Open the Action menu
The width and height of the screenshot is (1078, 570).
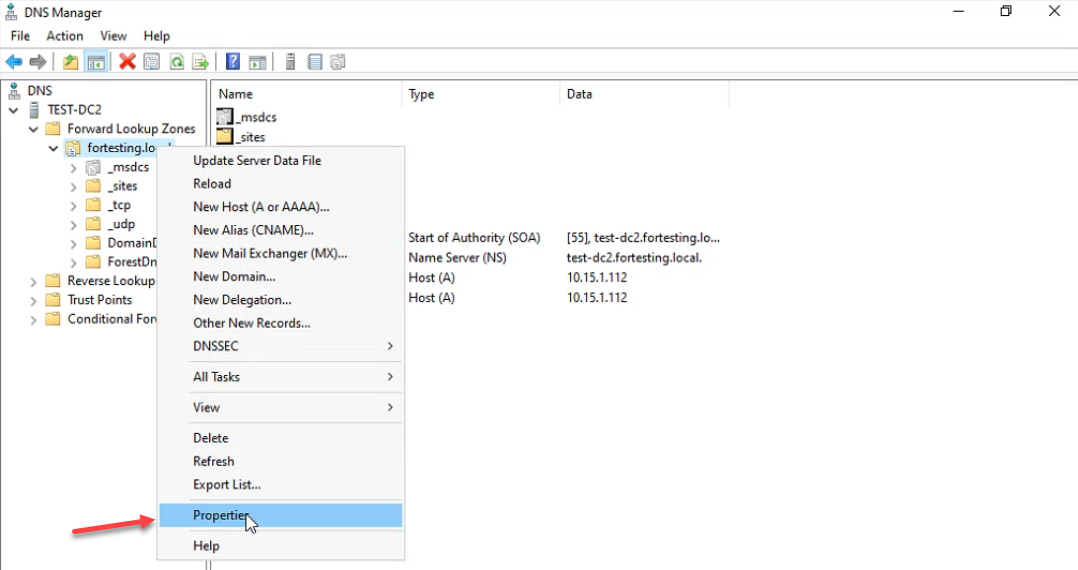pyautogui.click(x=65, y=36)
